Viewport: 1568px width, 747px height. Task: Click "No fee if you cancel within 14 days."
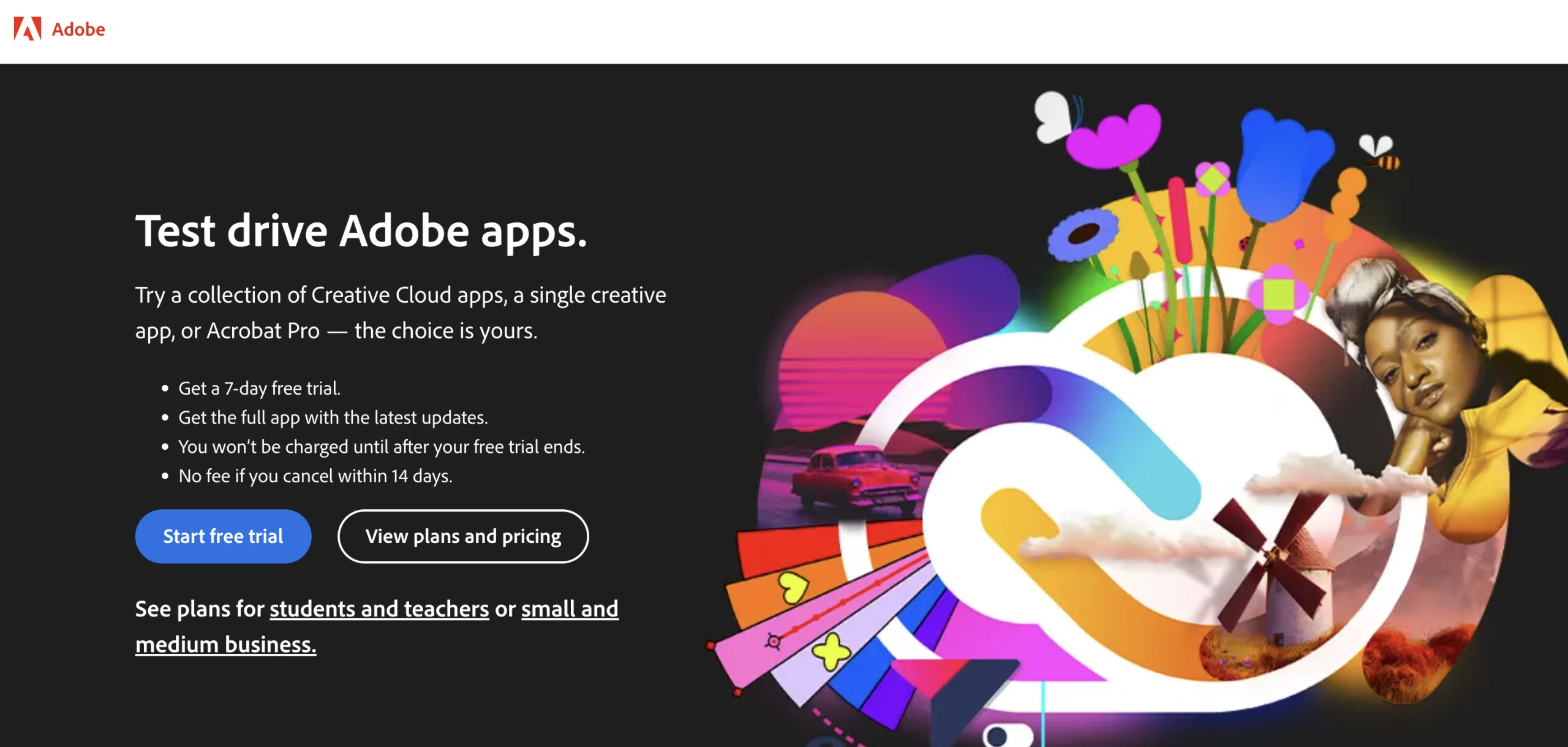[315, 476]
